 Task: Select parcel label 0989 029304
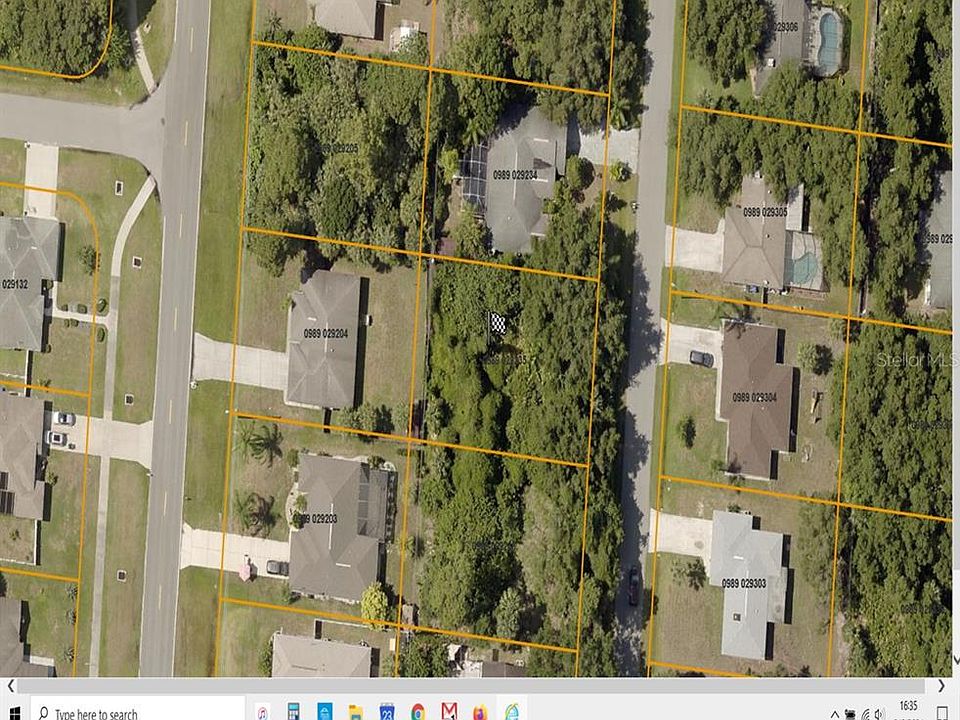point(754,398)
